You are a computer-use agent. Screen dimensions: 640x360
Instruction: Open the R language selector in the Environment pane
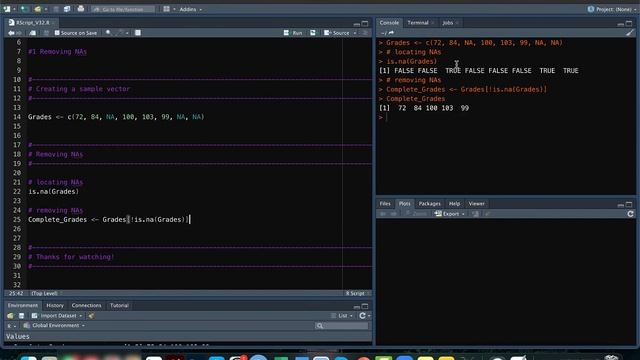[x=11, y=325]
